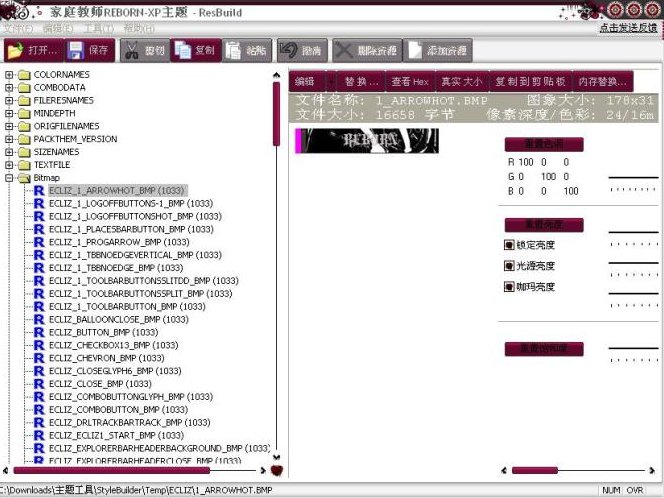Image resolution: width=664 pixels, height=498 pixels.
Task: Expand the COLORNAMES tree node
Action: [x=9, y=75]
